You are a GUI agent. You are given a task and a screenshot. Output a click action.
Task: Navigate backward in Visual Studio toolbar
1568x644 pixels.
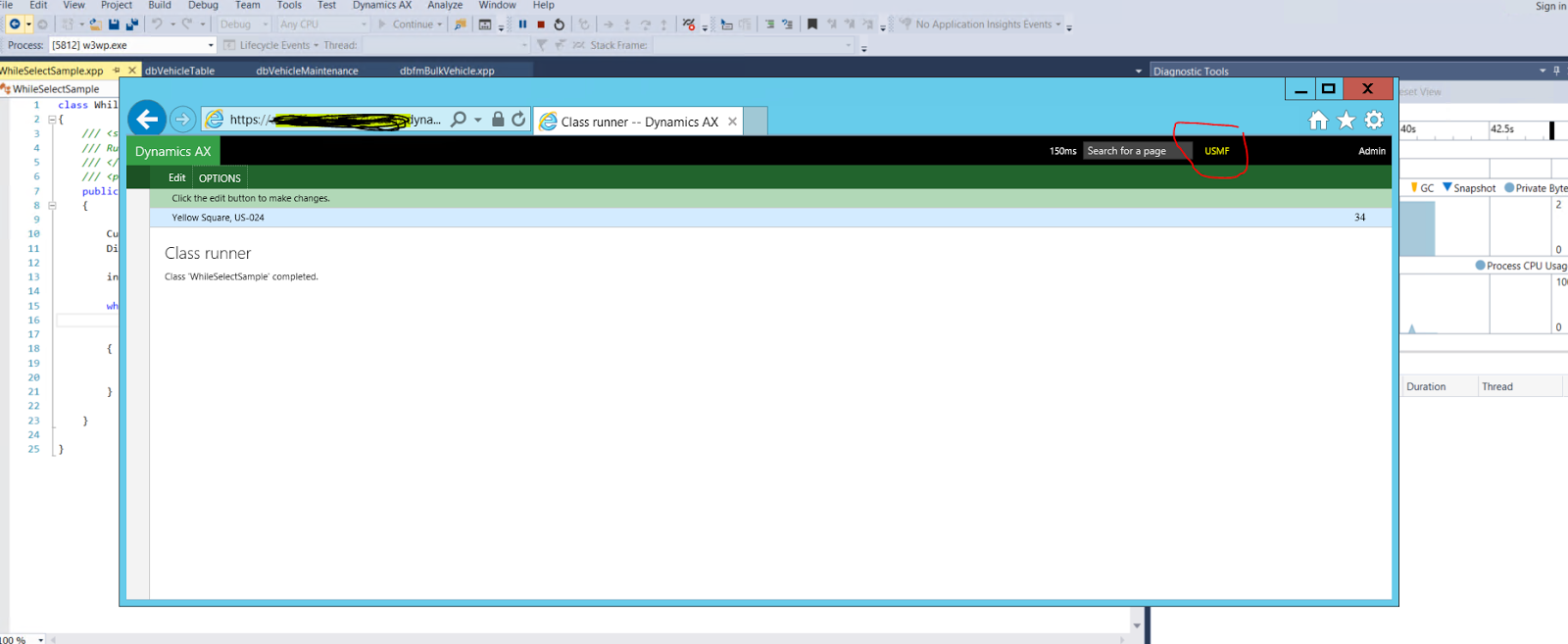tap(15, 25)
